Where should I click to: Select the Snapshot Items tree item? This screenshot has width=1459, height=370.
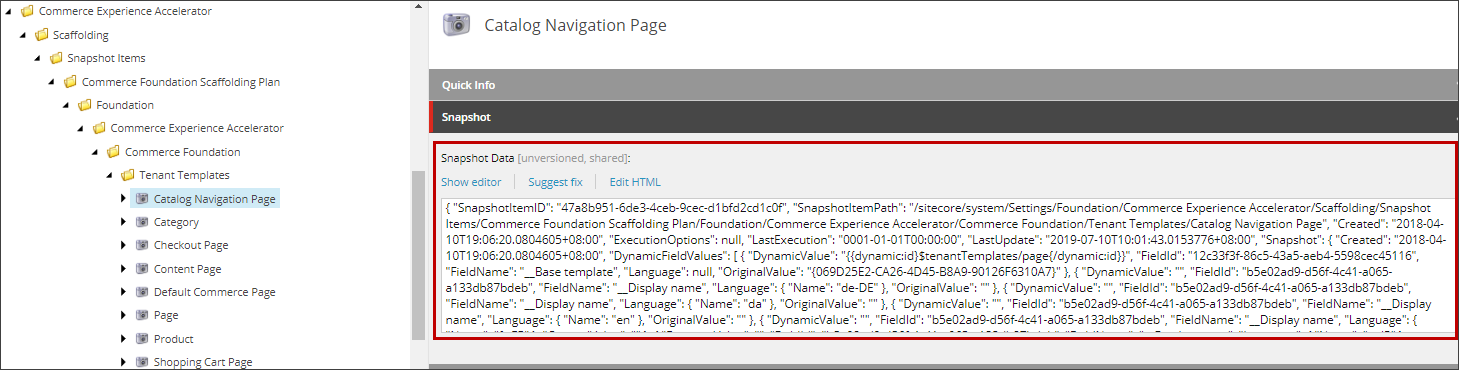coord(106,58)
